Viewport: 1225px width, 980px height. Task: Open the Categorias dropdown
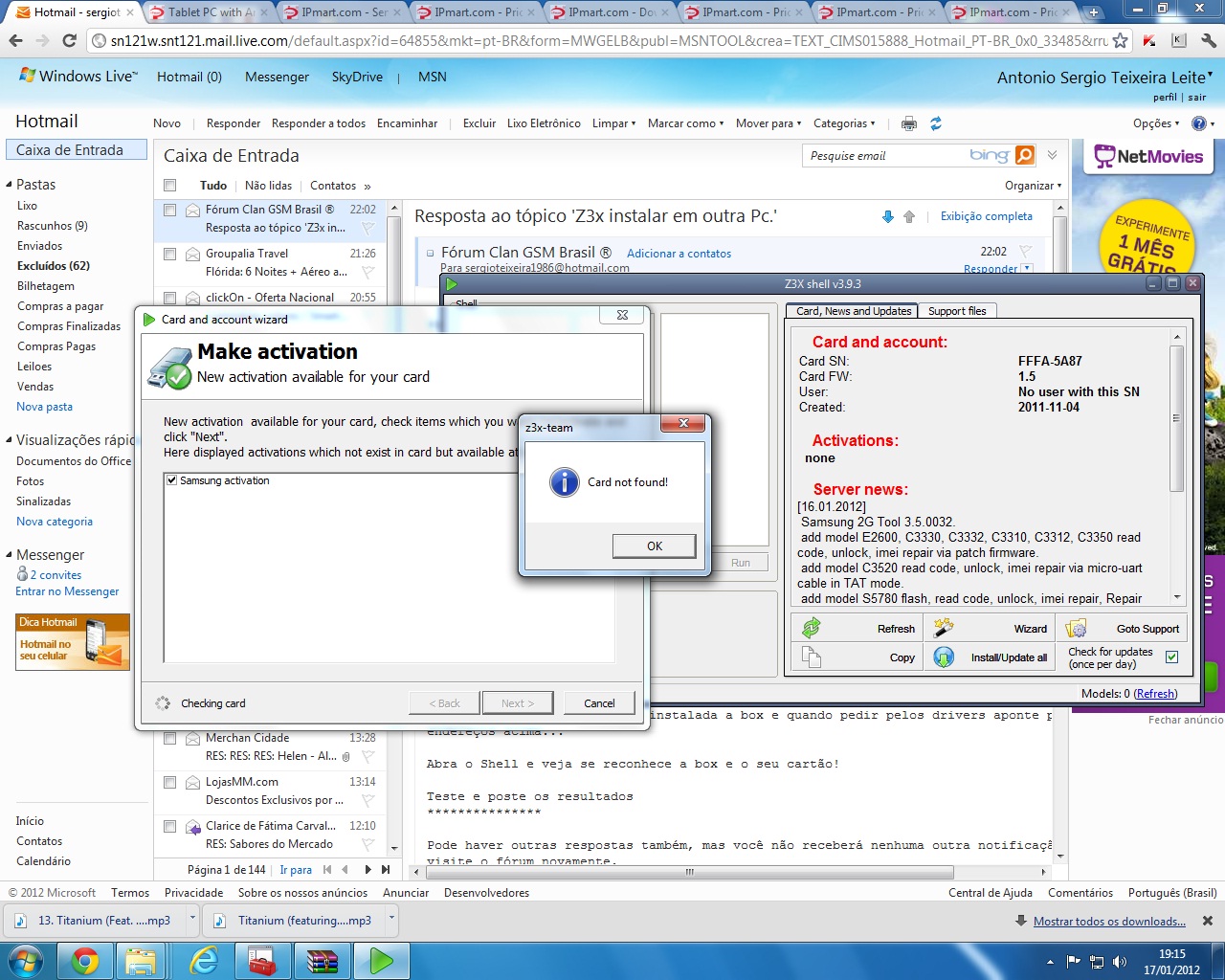(844, 123)
